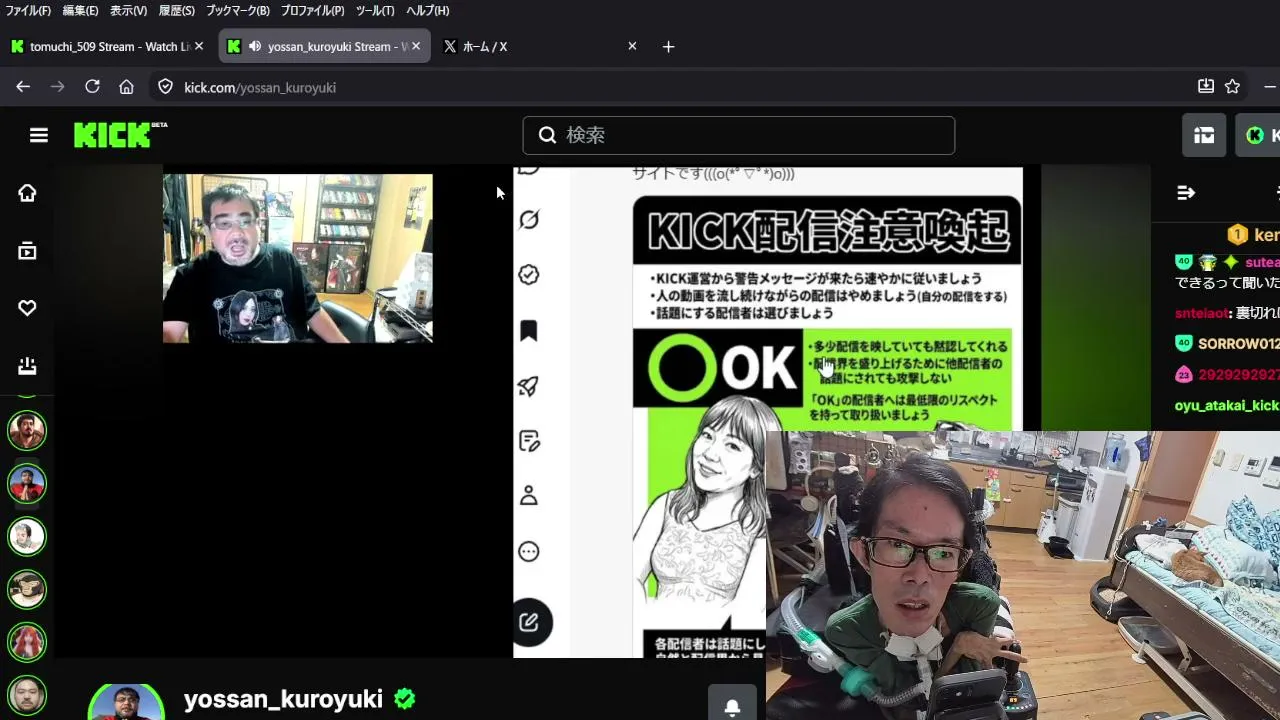Click the compose post button in stream
Screen dimensions: 1280x720
pos(530,622)
